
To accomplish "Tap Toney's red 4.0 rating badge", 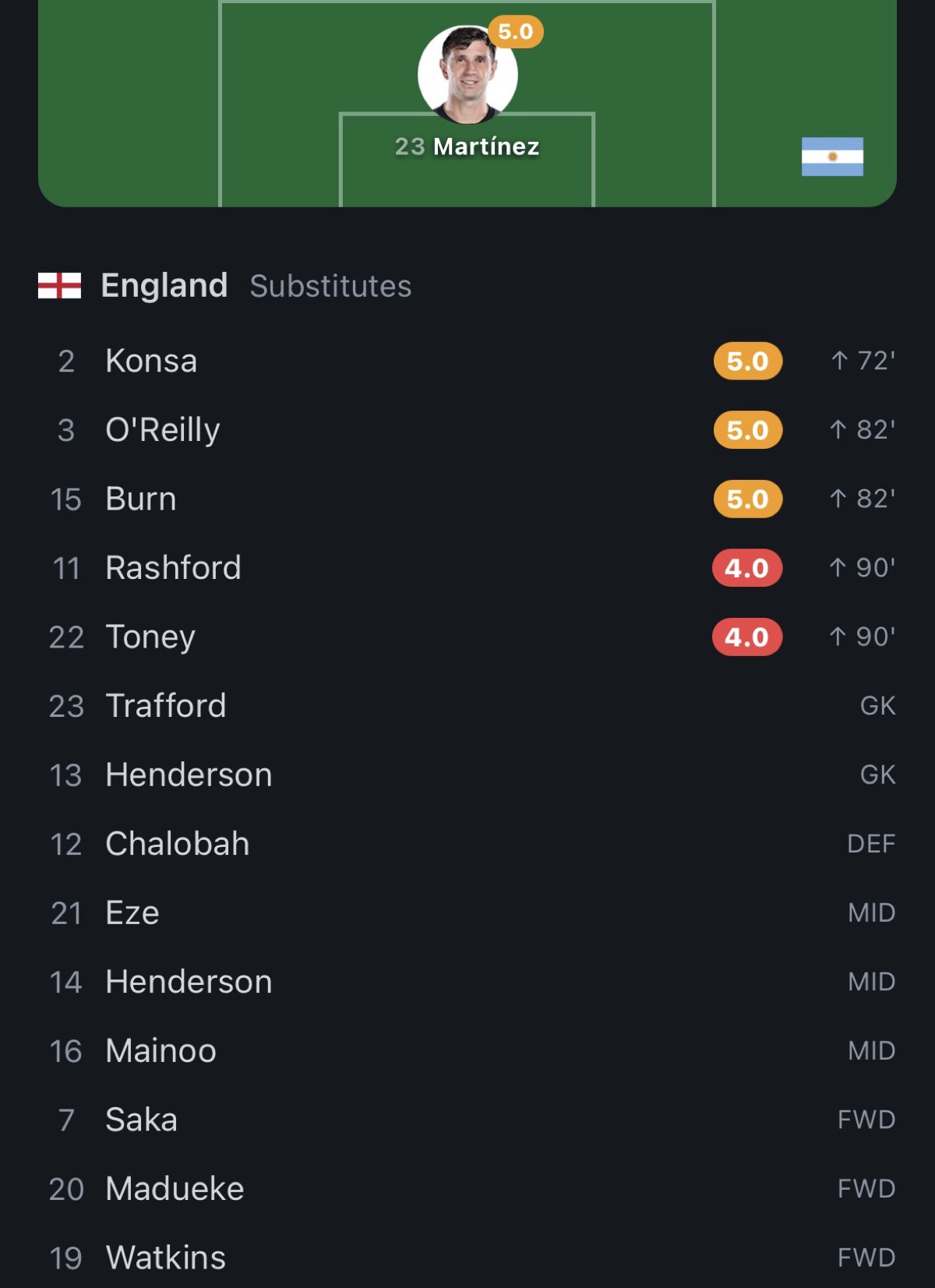I will (x=747, y=637).
